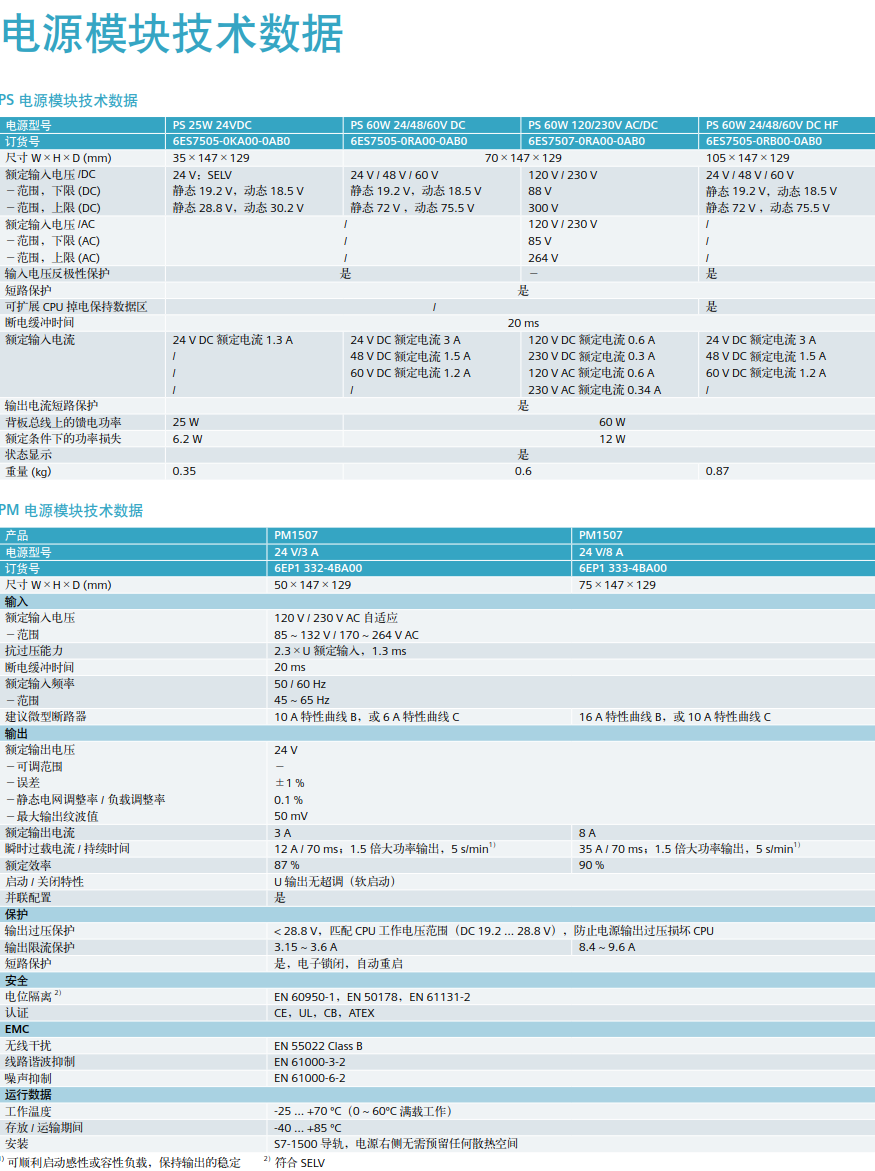Image resolution: width=875 pixels, height=1171 pixels.
Task: Click "24 V DC 额定电流 1.3 A" cell
Action: 233,340
